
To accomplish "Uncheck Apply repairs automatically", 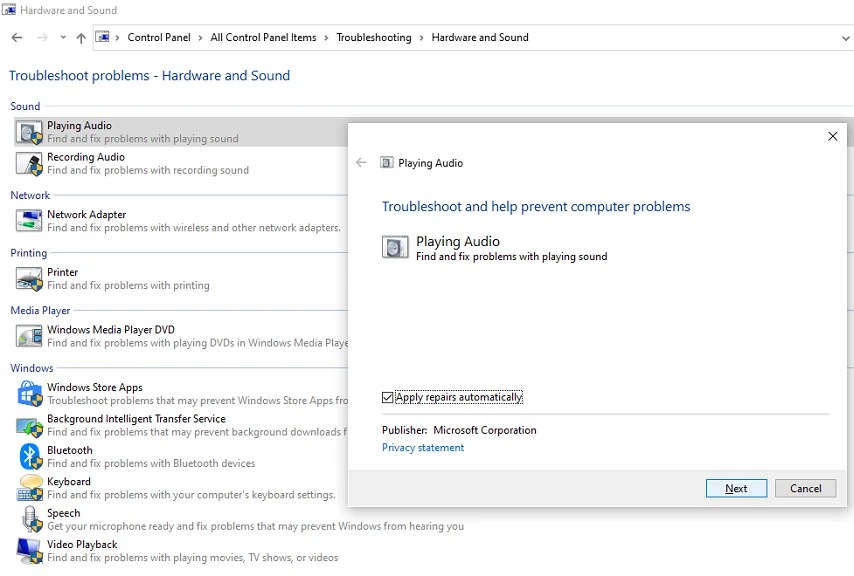I will click(388, 397).
